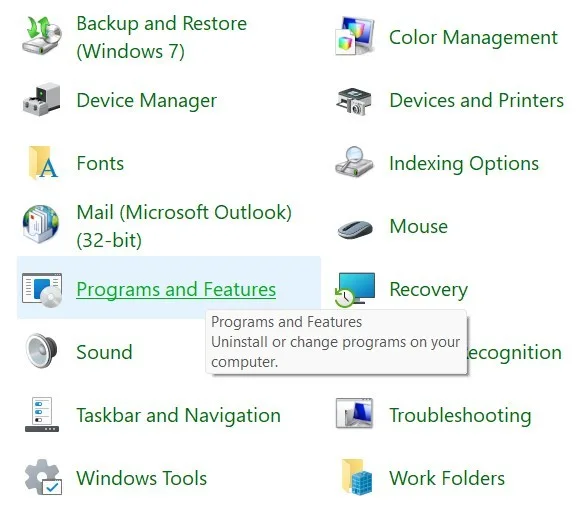
Task: Open the Indexing Options magnifier icon
Action: pyautogui.click(x=354, y=162)
